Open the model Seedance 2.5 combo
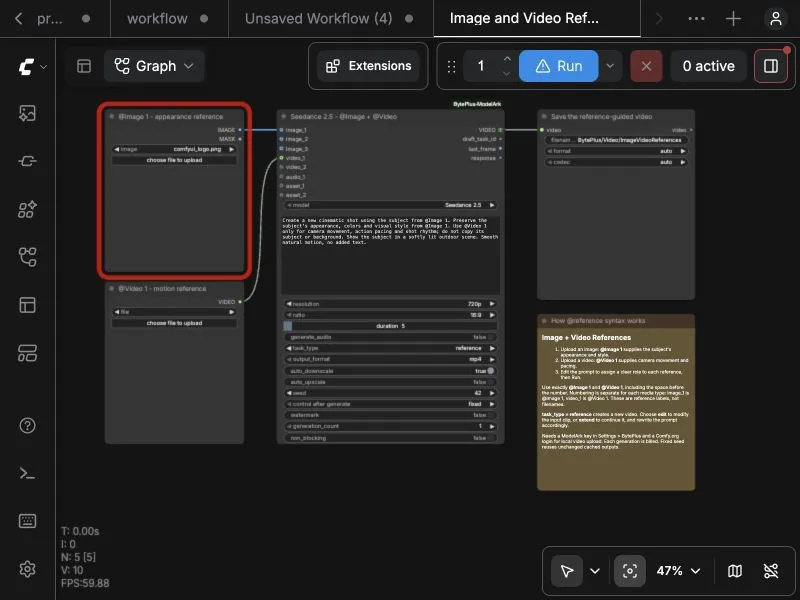 point(390,205)
